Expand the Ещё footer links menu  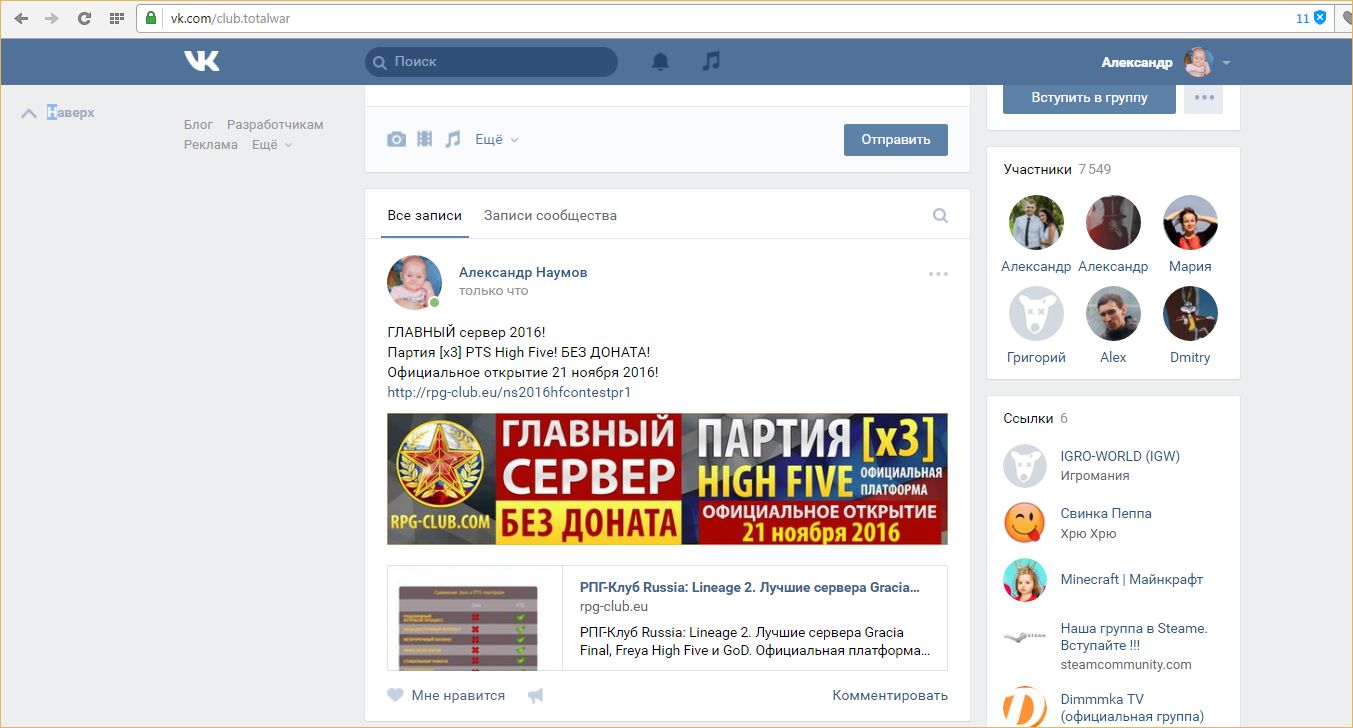point(272,145)
